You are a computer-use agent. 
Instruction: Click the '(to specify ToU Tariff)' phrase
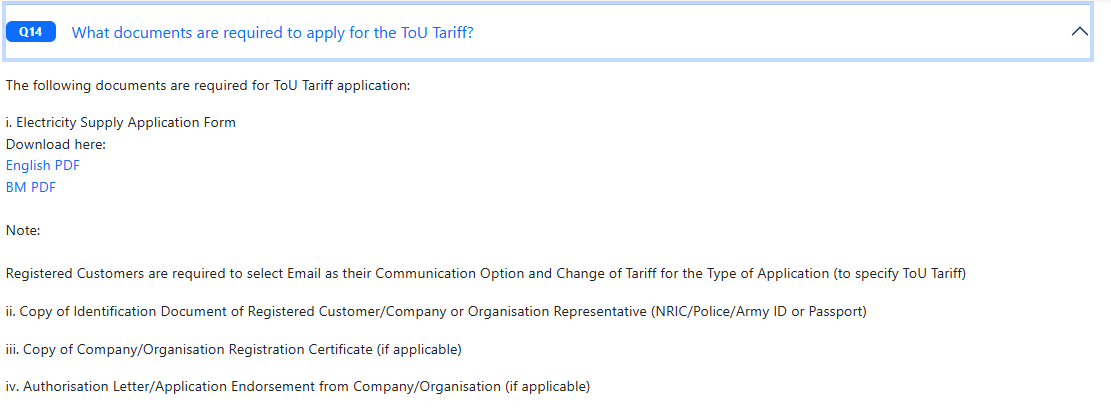click(899, 274)
